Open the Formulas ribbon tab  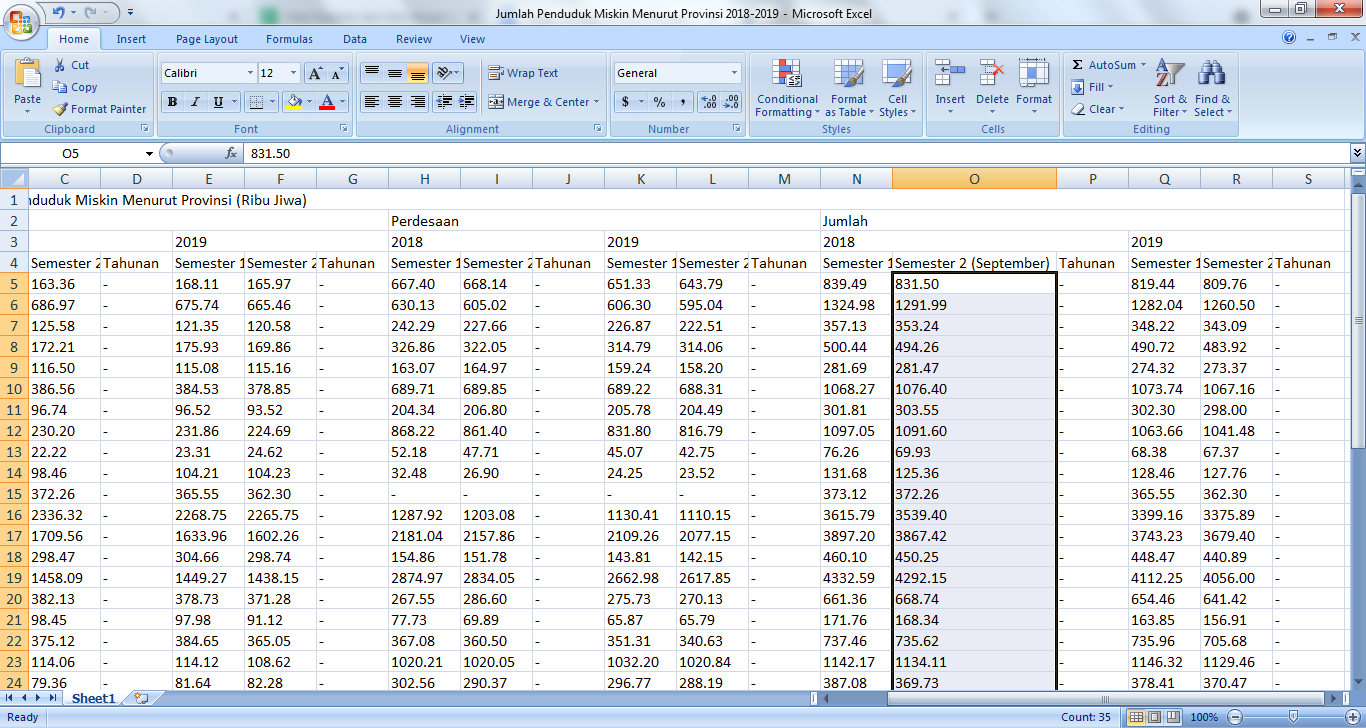click(x=289, y=39)
